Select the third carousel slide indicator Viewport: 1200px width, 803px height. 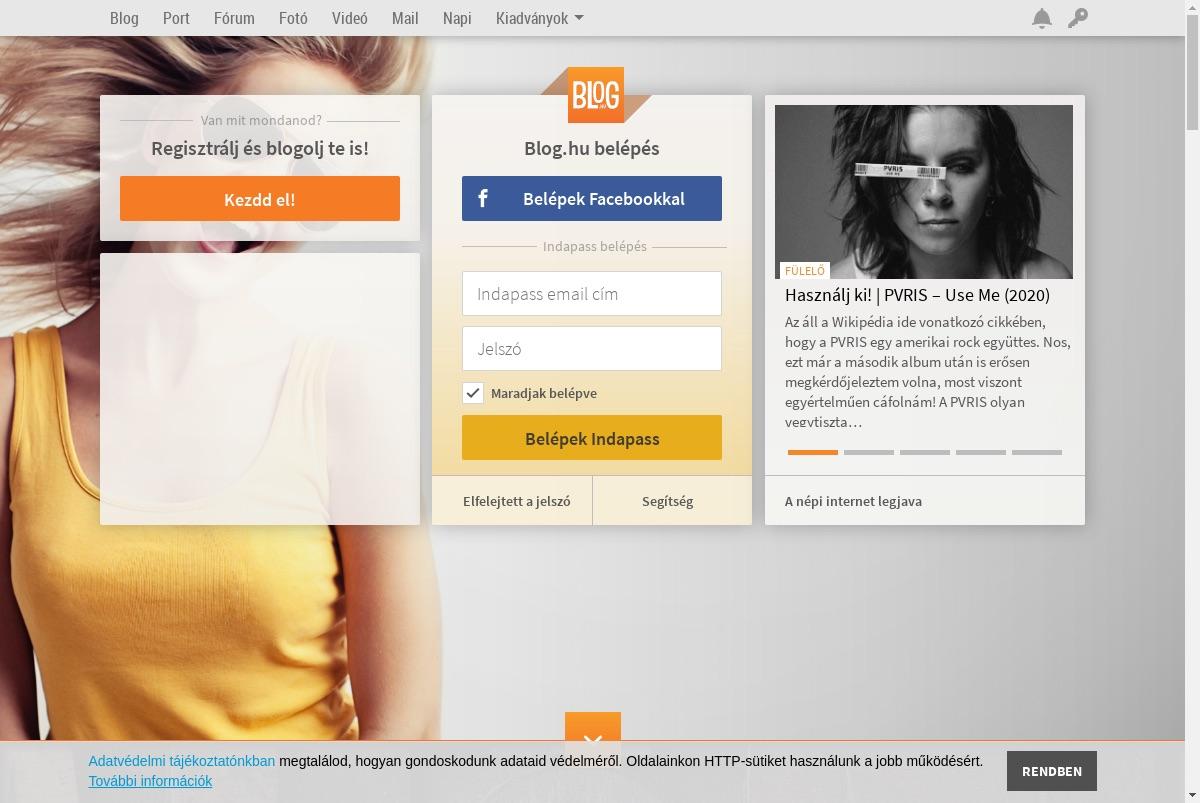[x=925, y=452]
